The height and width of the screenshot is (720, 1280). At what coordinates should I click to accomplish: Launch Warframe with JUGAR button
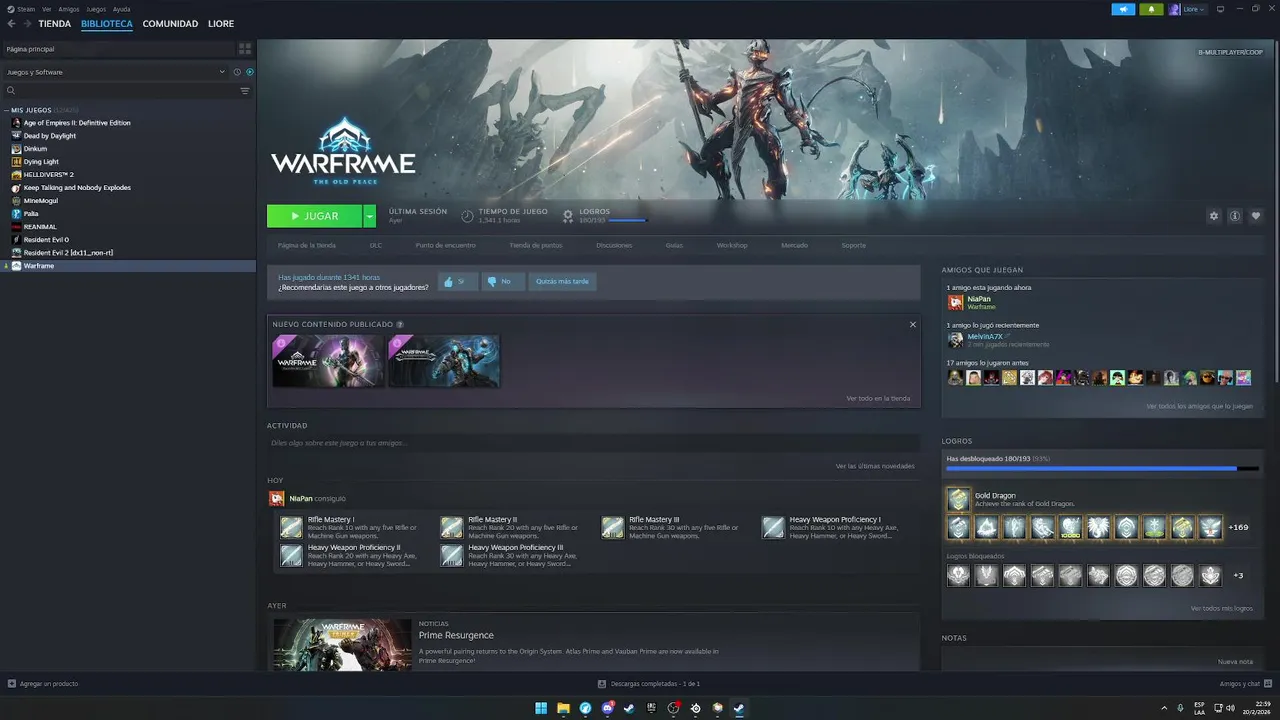tap(315, 216)
